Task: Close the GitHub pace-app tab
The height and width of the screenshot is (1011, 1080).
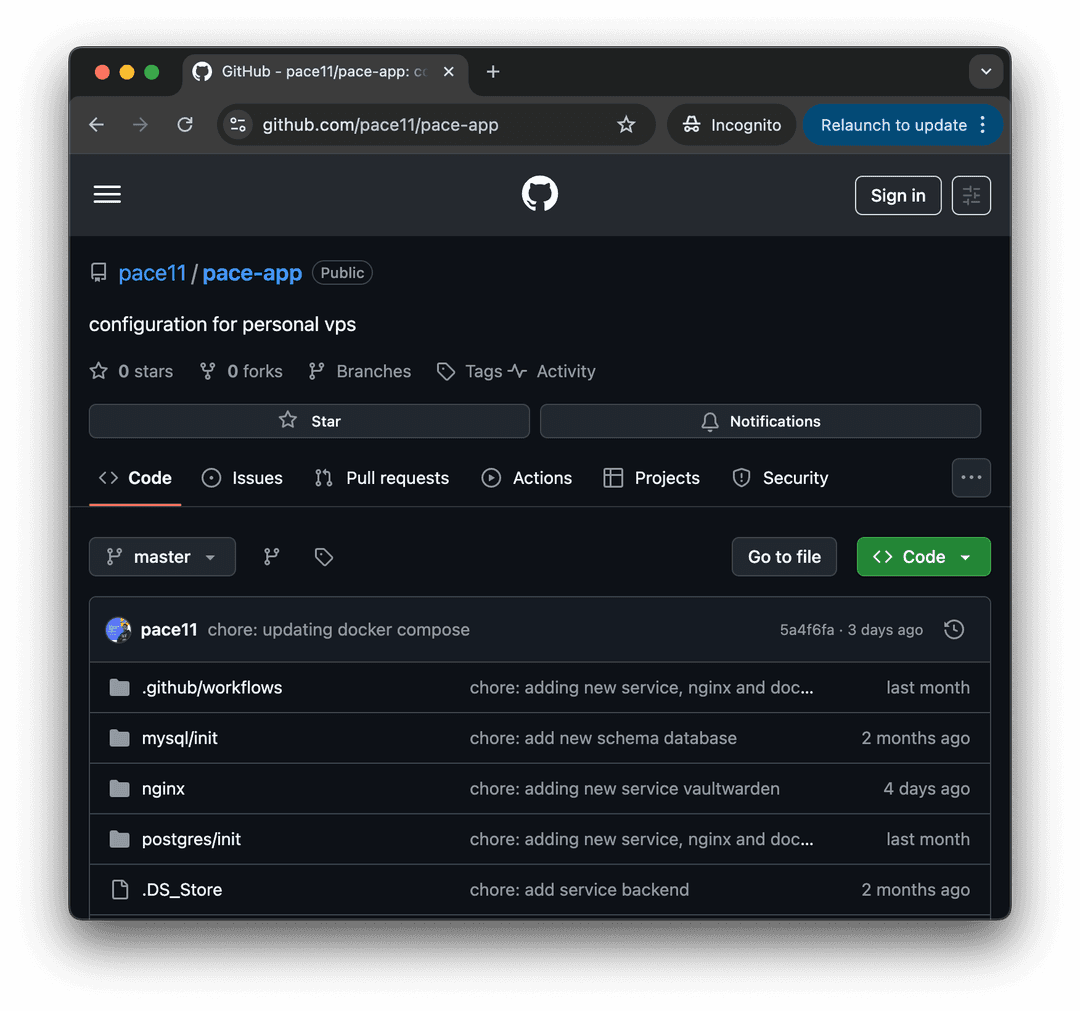Action: pos(448,72)
